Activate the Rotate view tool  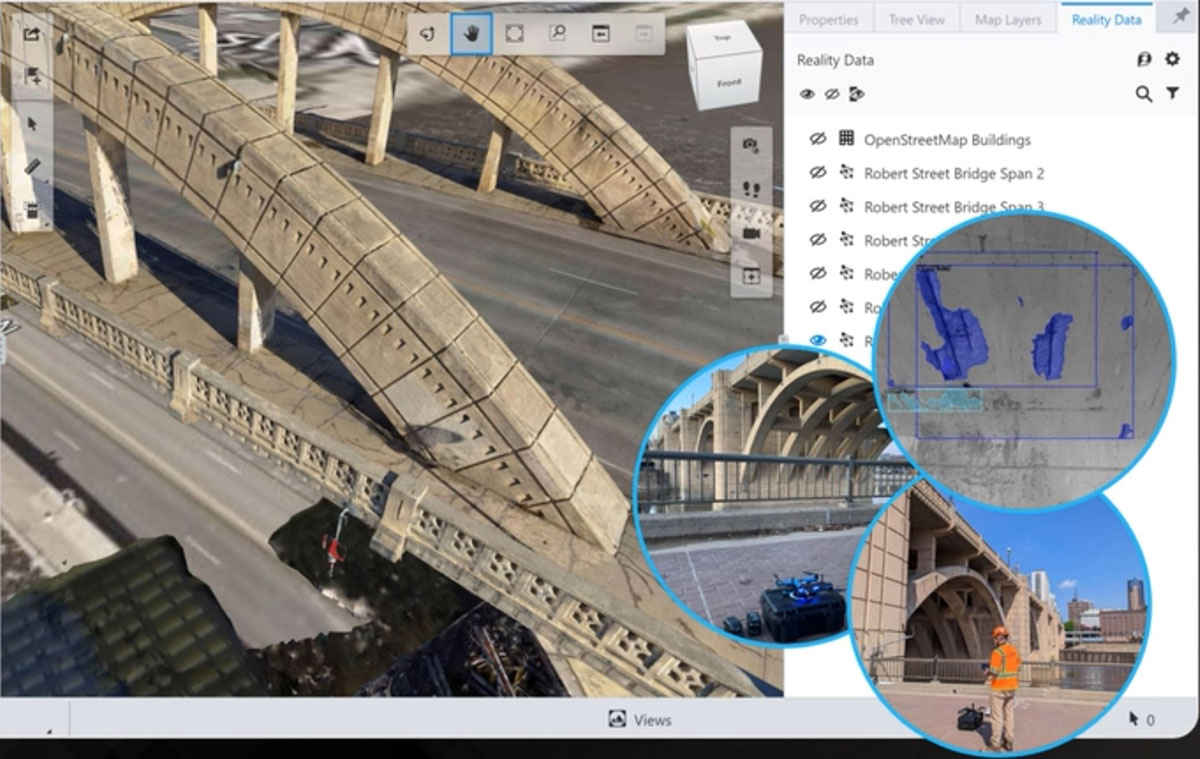click(428, 34)
